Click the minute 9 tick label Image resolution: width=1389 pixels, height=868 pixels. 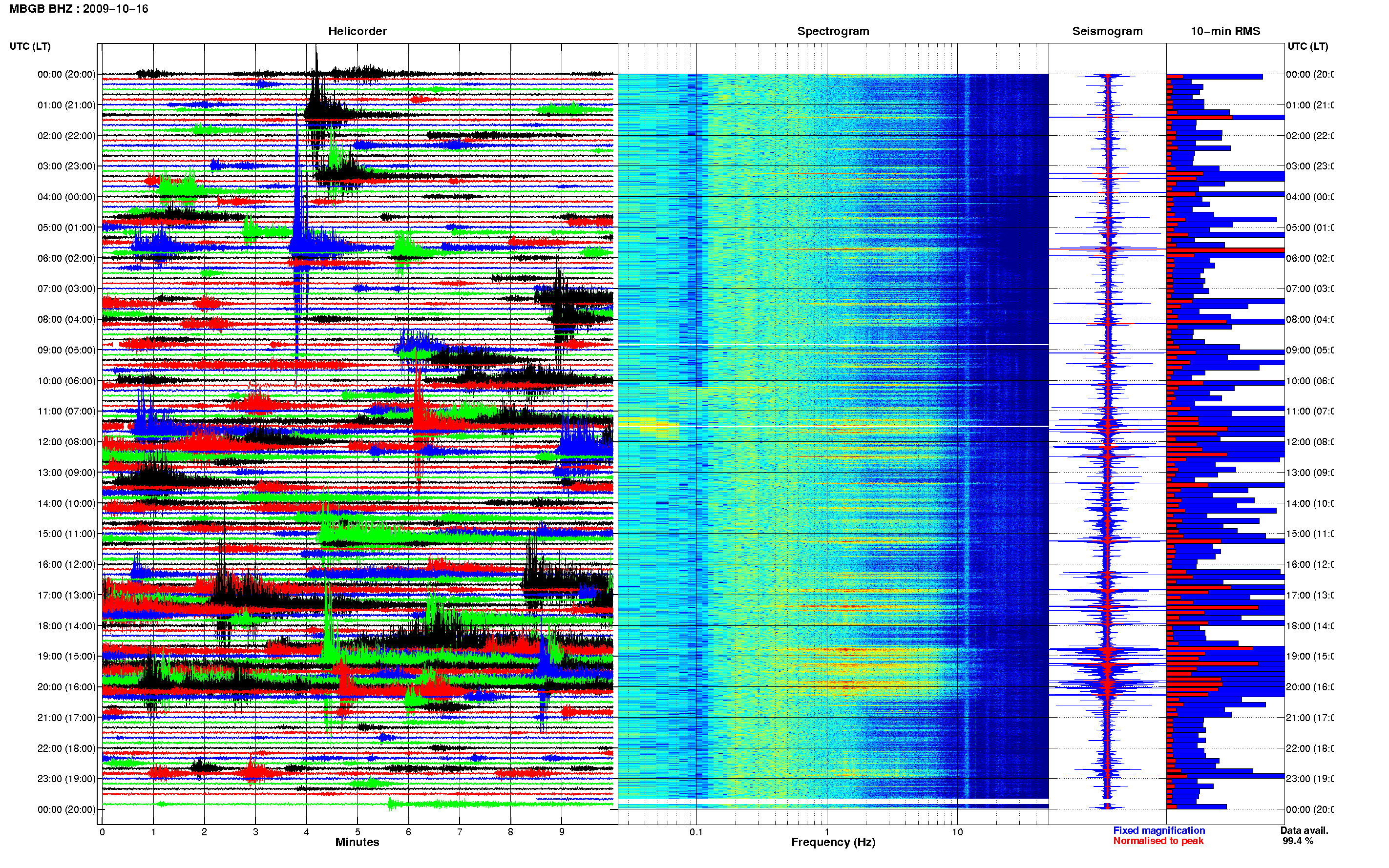562,832
